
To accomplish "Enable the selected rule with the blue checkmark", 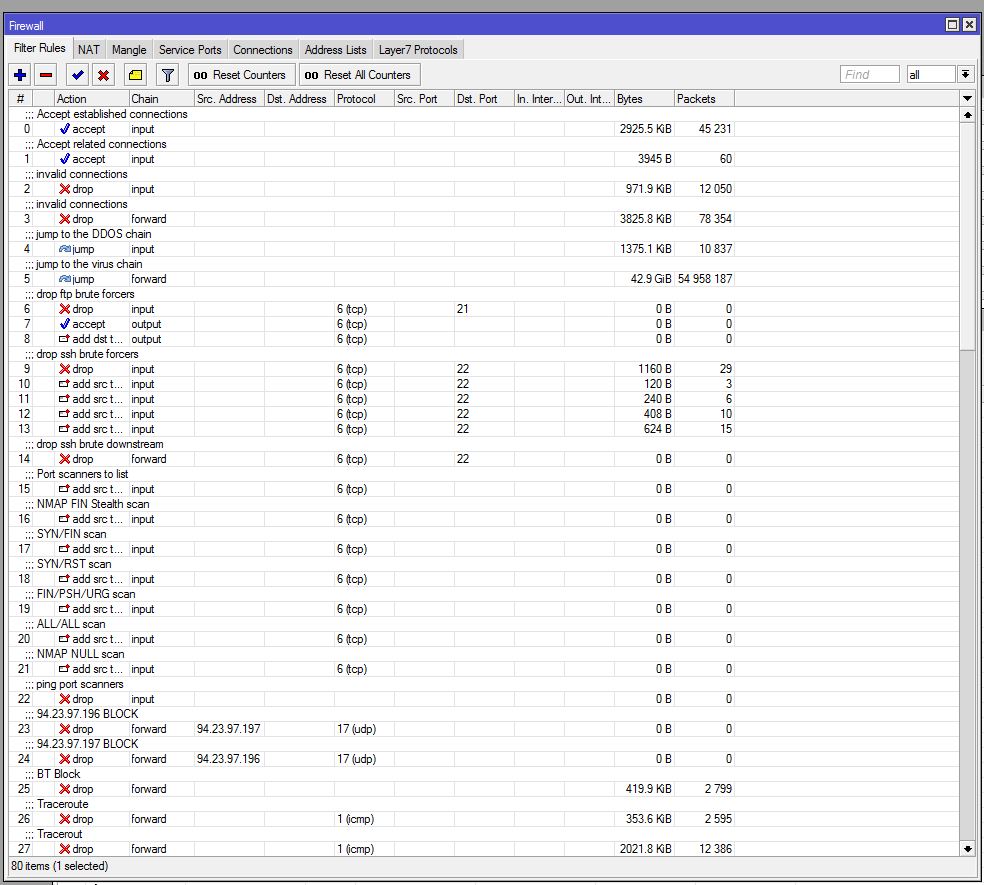I will [x=78, y=75].
